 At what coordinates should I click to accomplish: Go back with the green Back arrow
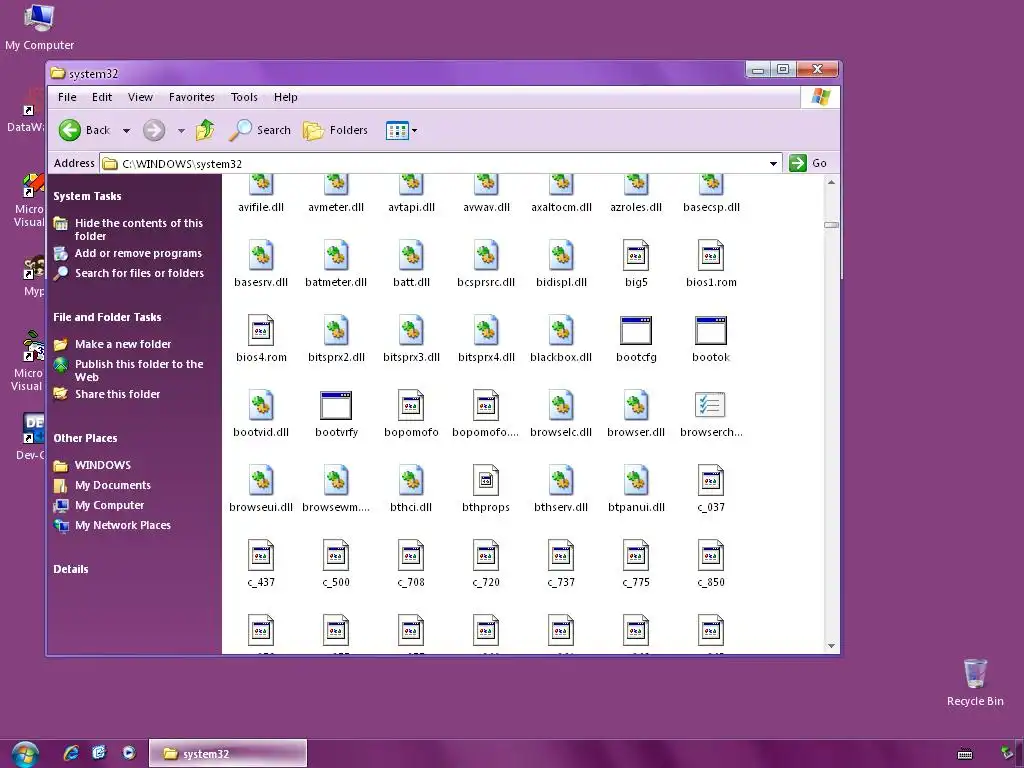(84, 130)
